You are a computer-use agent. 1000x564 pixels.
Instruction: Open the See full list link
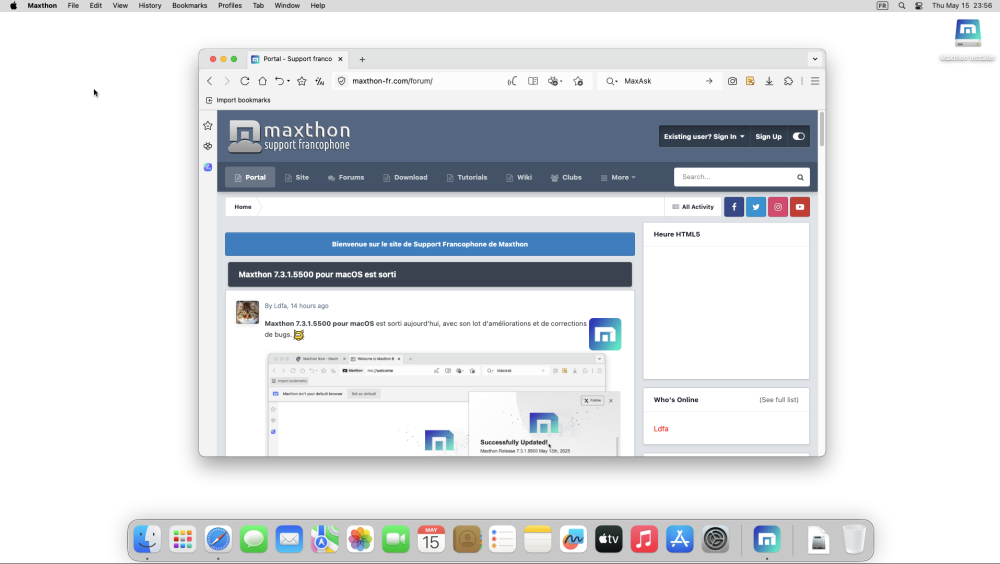pos(778,400)
